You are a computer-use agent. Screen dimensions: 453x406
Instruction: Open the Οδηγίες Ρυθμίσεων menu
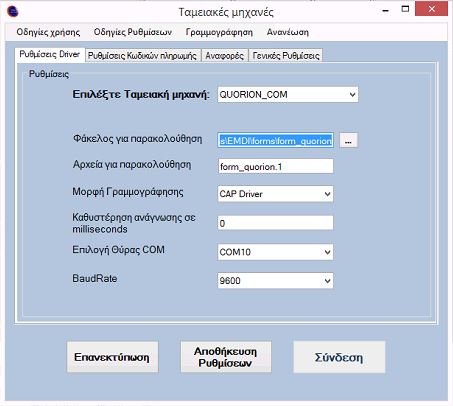[133, 32]
